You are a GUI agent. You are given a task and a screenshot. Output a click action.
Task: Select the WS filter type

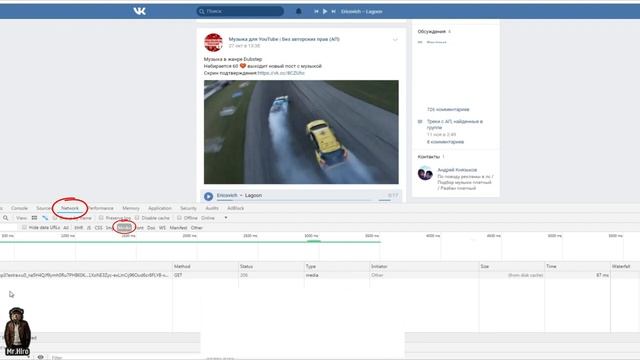162,228
